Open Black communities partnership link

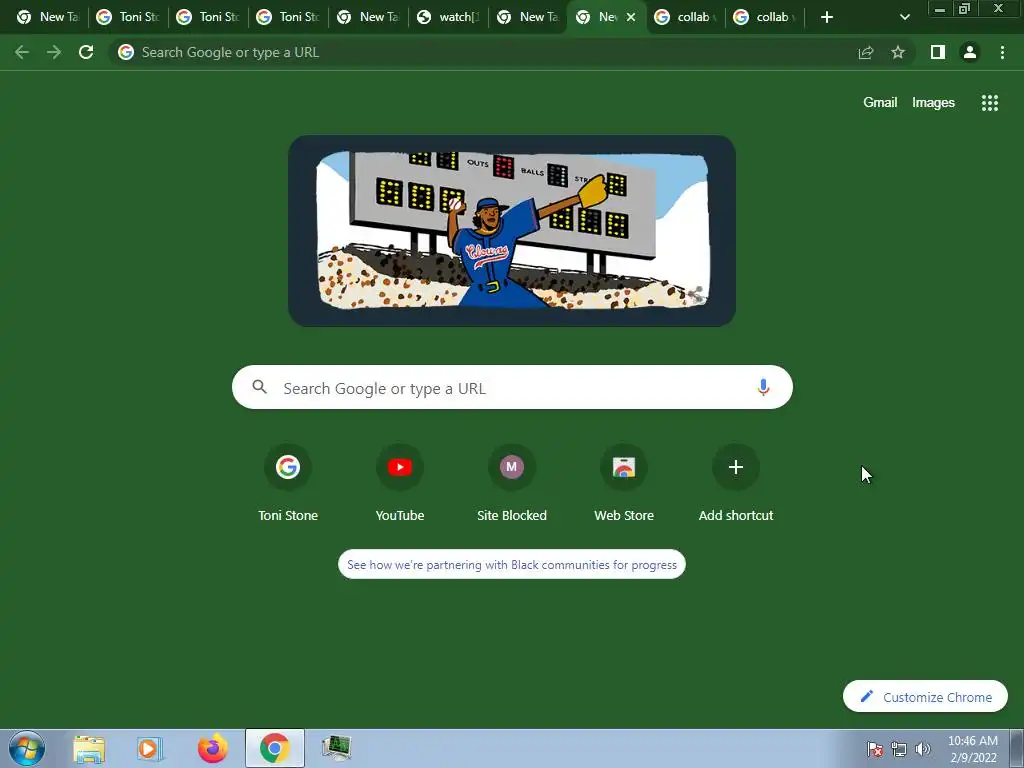[x=512, y=564]
